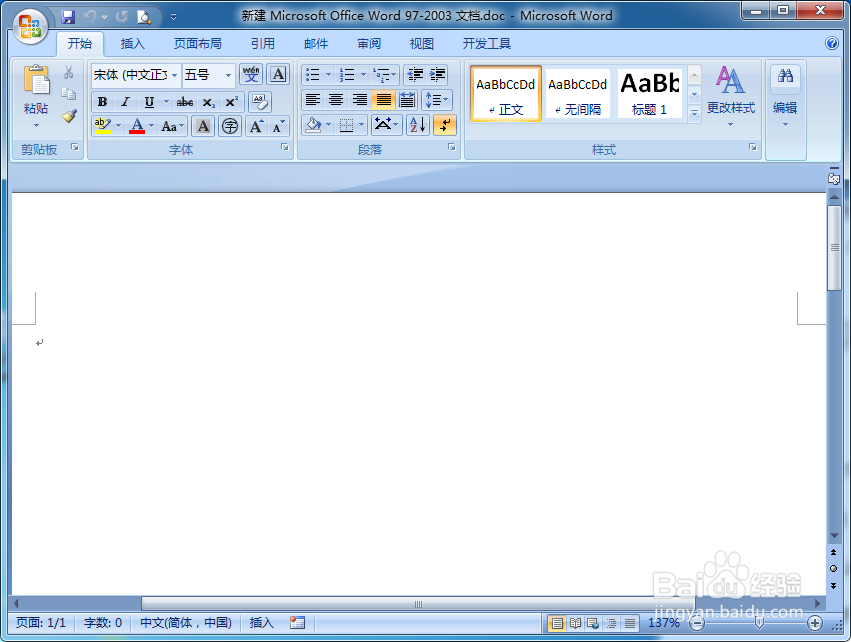
Task: Select the Format Painter brush
Action: 69,116
